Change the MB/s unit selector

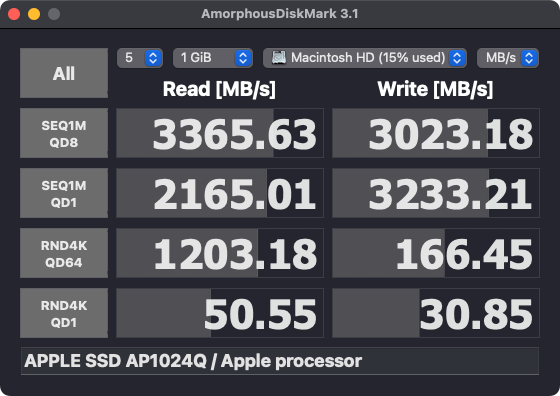click(508, 58)
